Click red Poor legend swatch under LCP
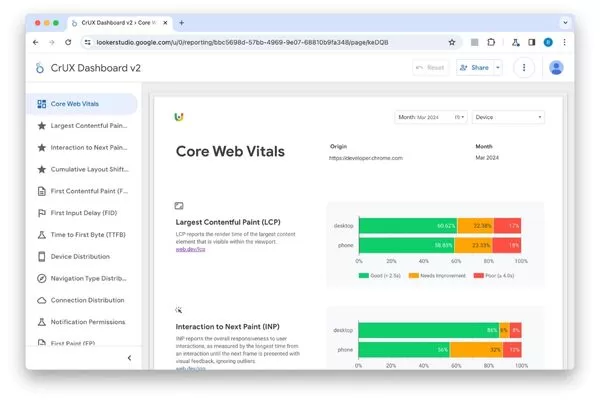The width and height of the screenshot is (600, 400). pos(478,276)
